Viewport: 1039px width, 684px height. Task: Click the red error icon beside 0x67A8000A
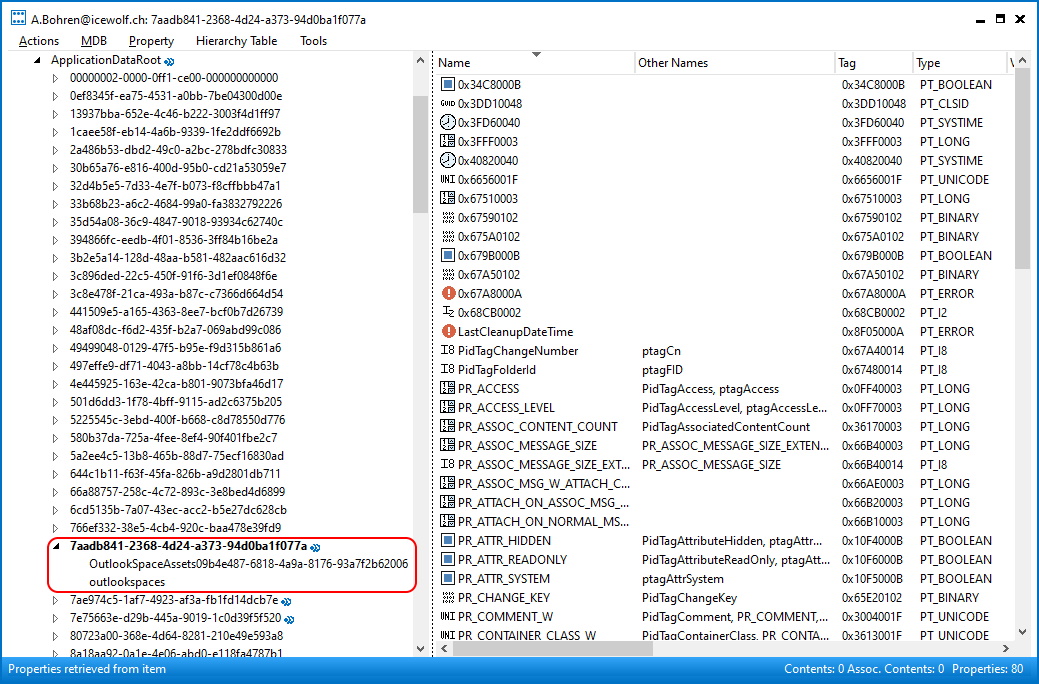(x=449, y=293)
